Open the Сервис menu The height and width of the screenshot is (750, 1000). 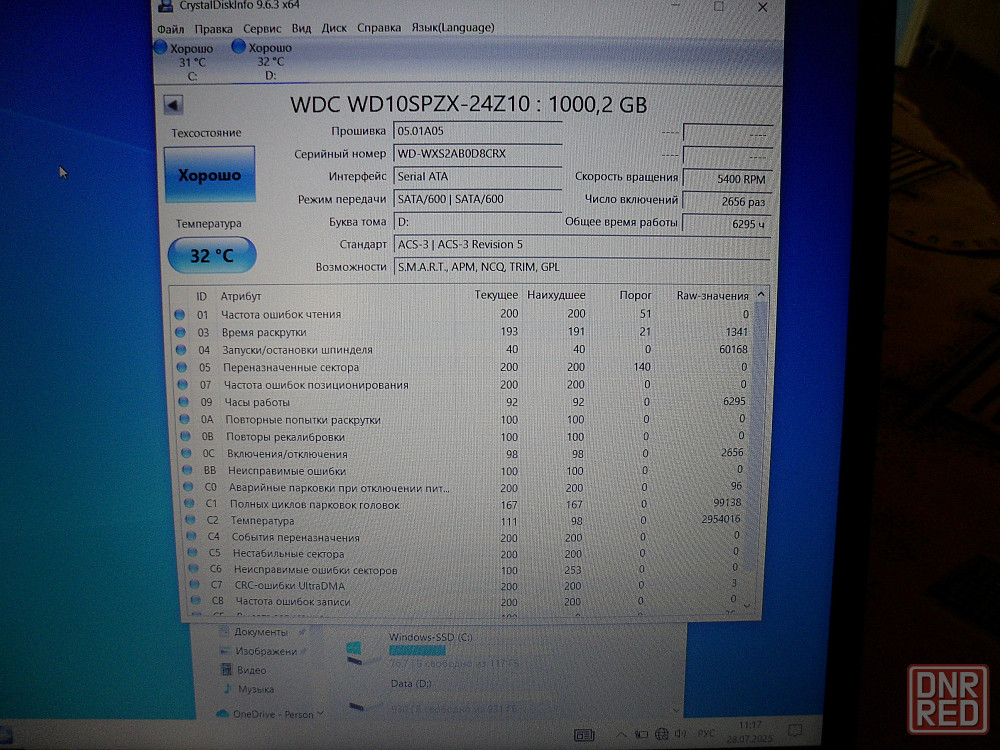[x=262, y=29]
